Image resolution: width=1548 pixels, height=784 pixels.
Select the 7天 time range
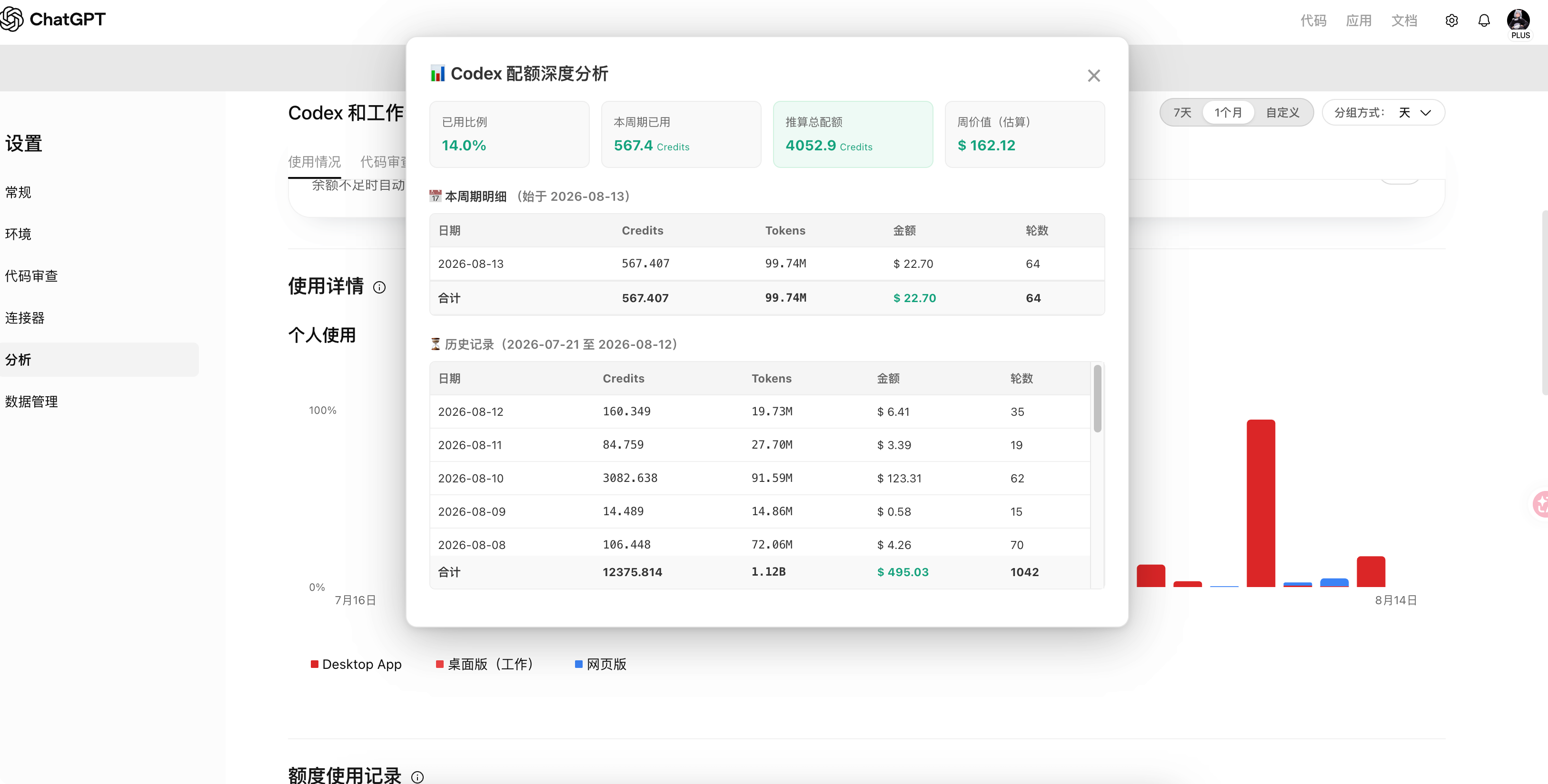tap(1182, 112)
